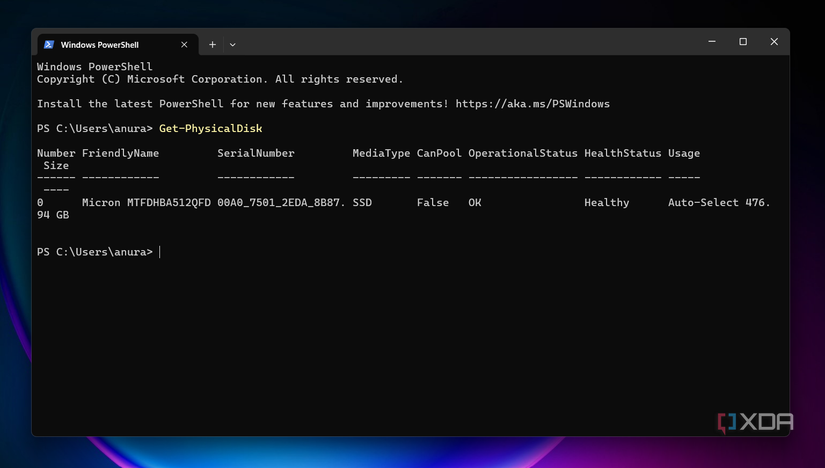This screenshot has height=468, width=825.
Task: Click the CanPool column header
Action: [x=439, y=153]
